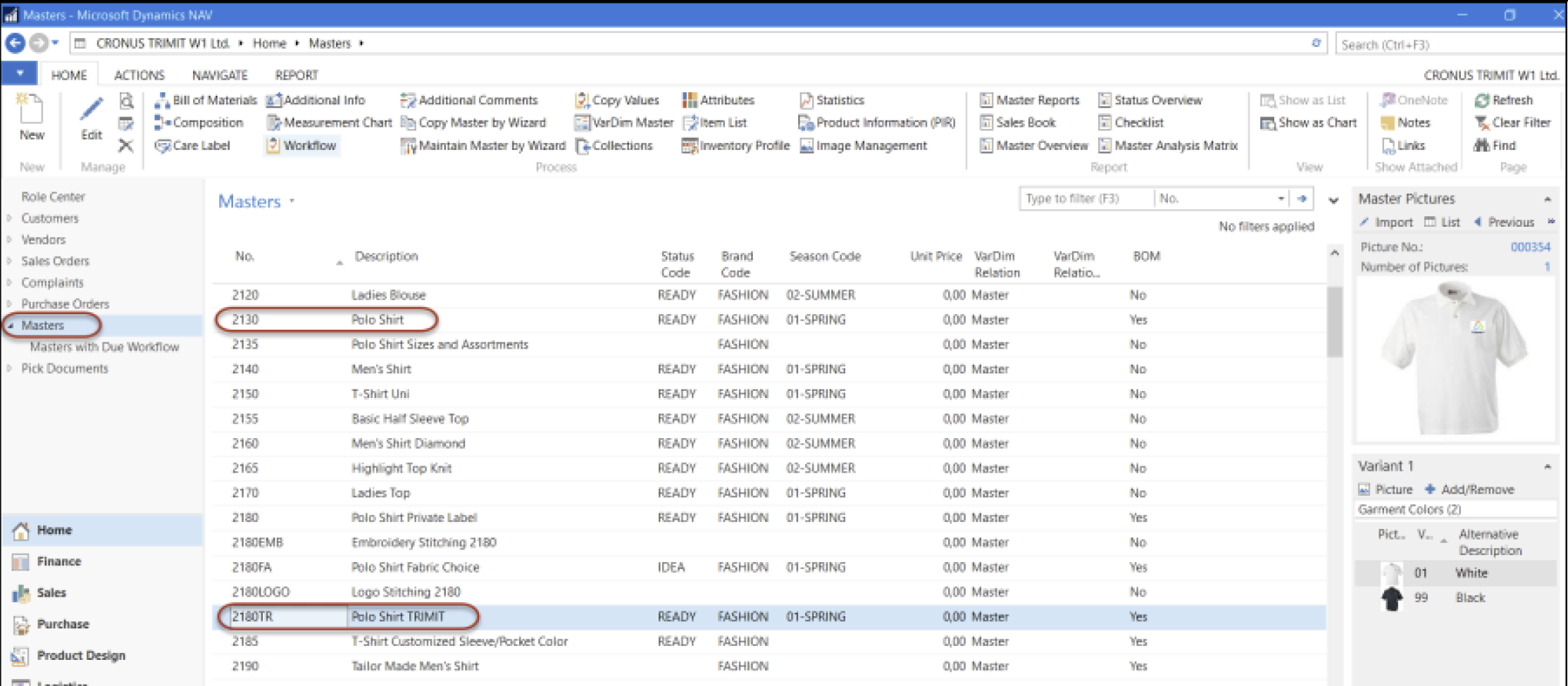Go back with the navigation arrow
The height and width of the screenshot is (686, 1568).
point(15,43)
